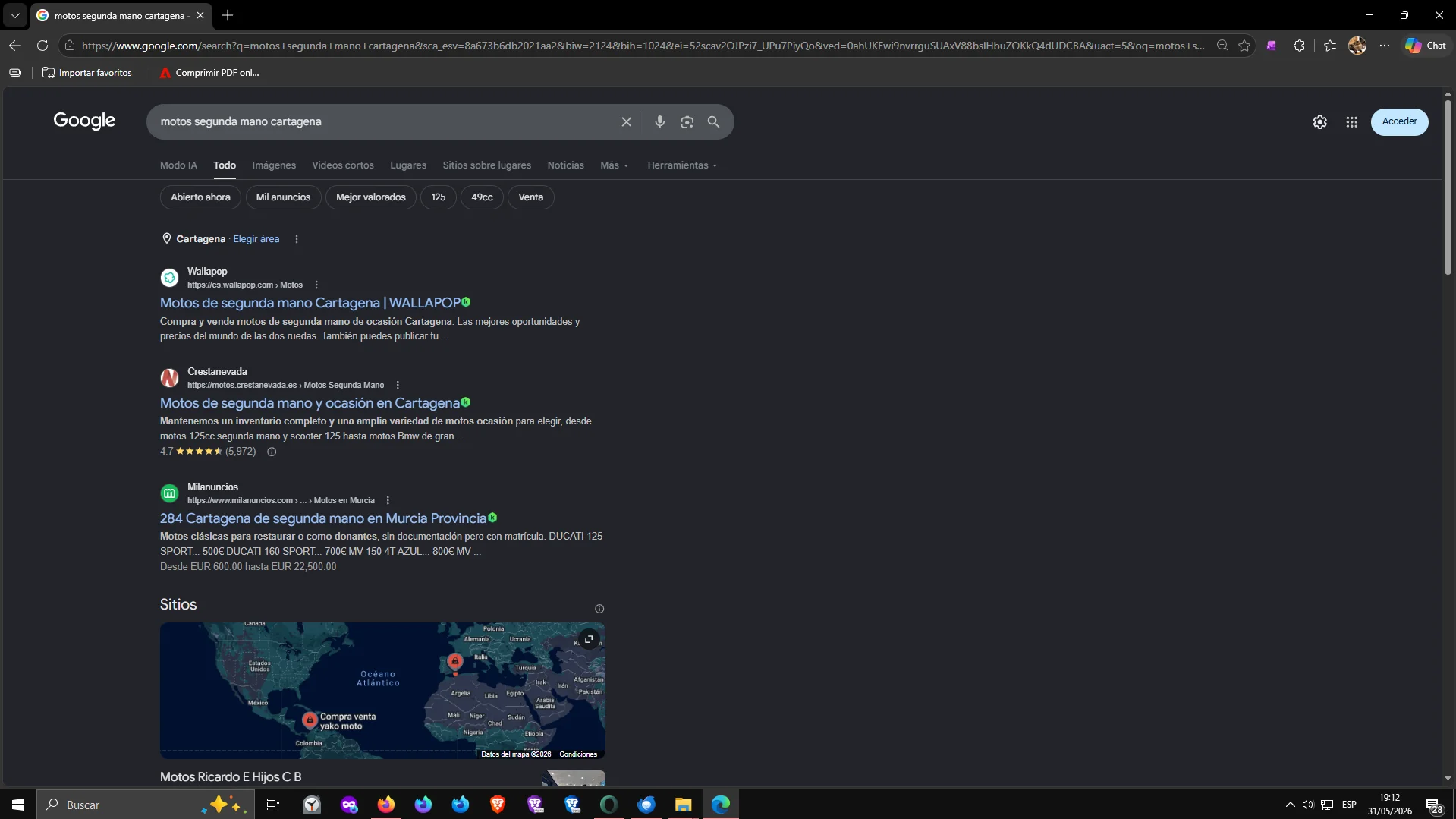Reload the page
This screenshot has width=1456, height=819.
click(42, 46)
